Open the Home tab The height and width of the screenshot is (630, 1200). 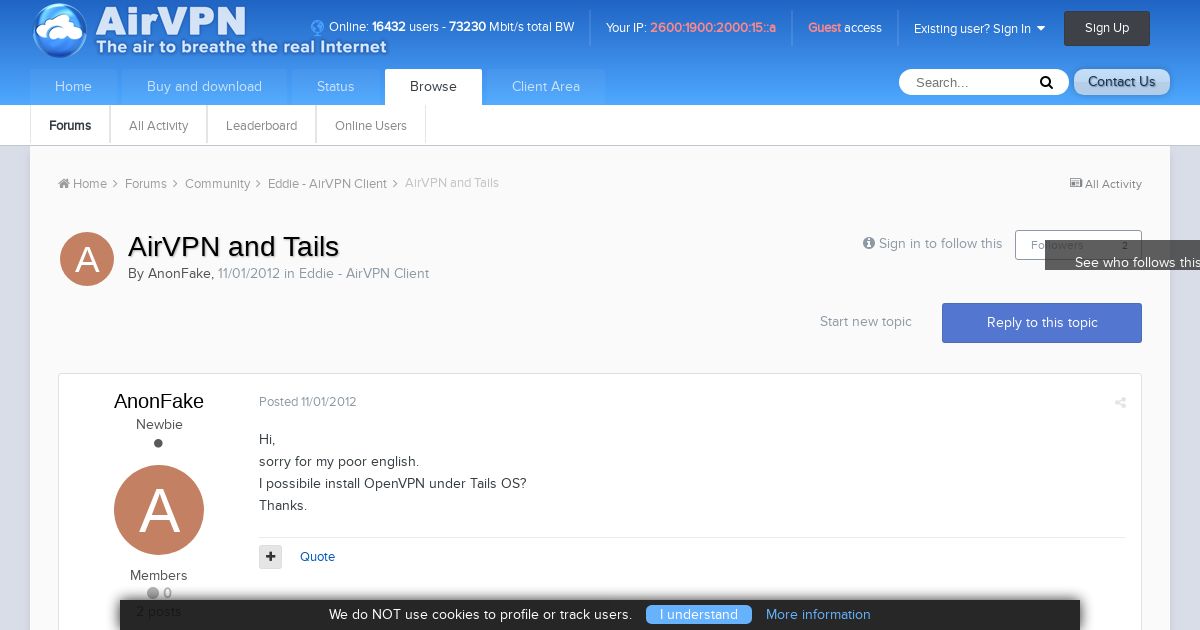click(x=73, y=87)
